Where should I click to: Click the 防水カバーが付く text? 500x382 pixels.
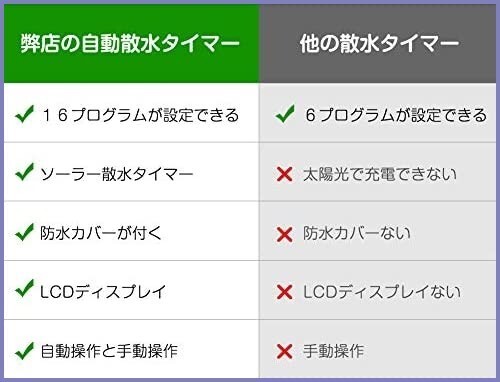point(101,233)
